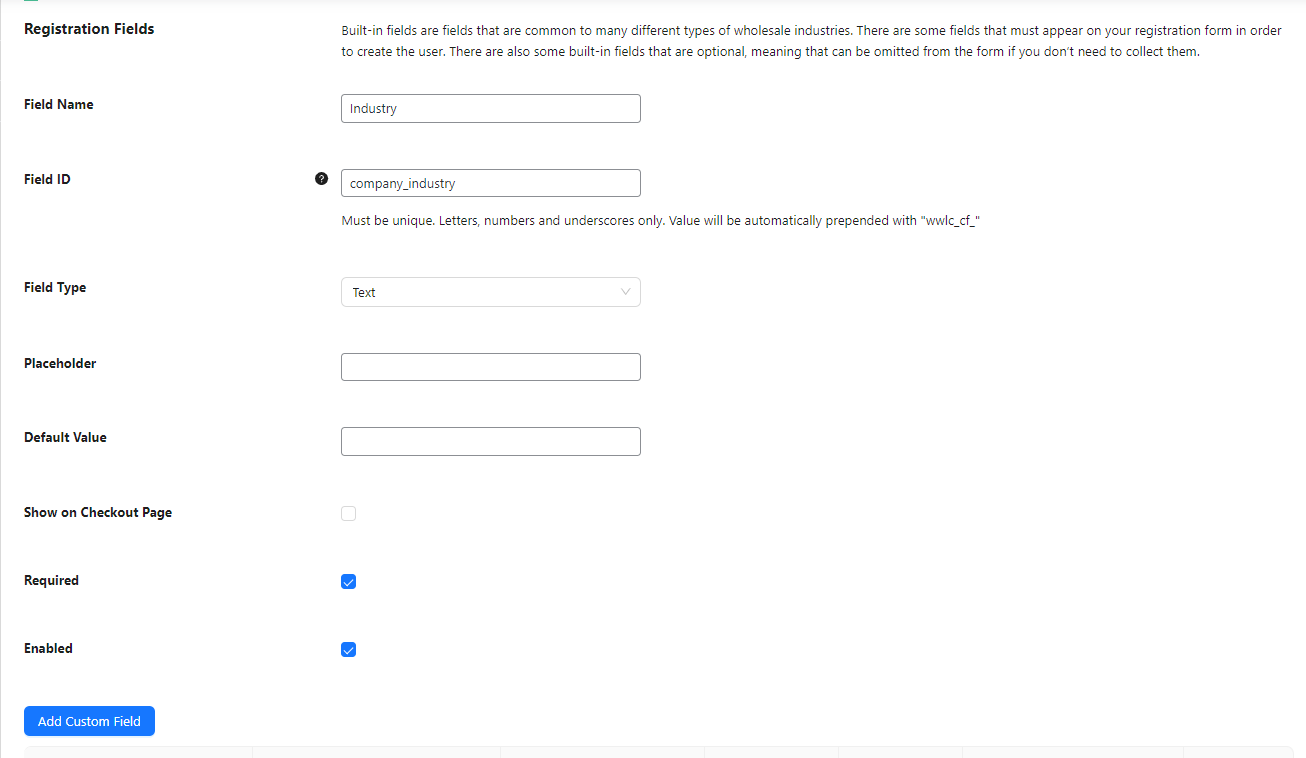
Task: Focus the empty Placeholder text box
Action: (x=490, y=366)
